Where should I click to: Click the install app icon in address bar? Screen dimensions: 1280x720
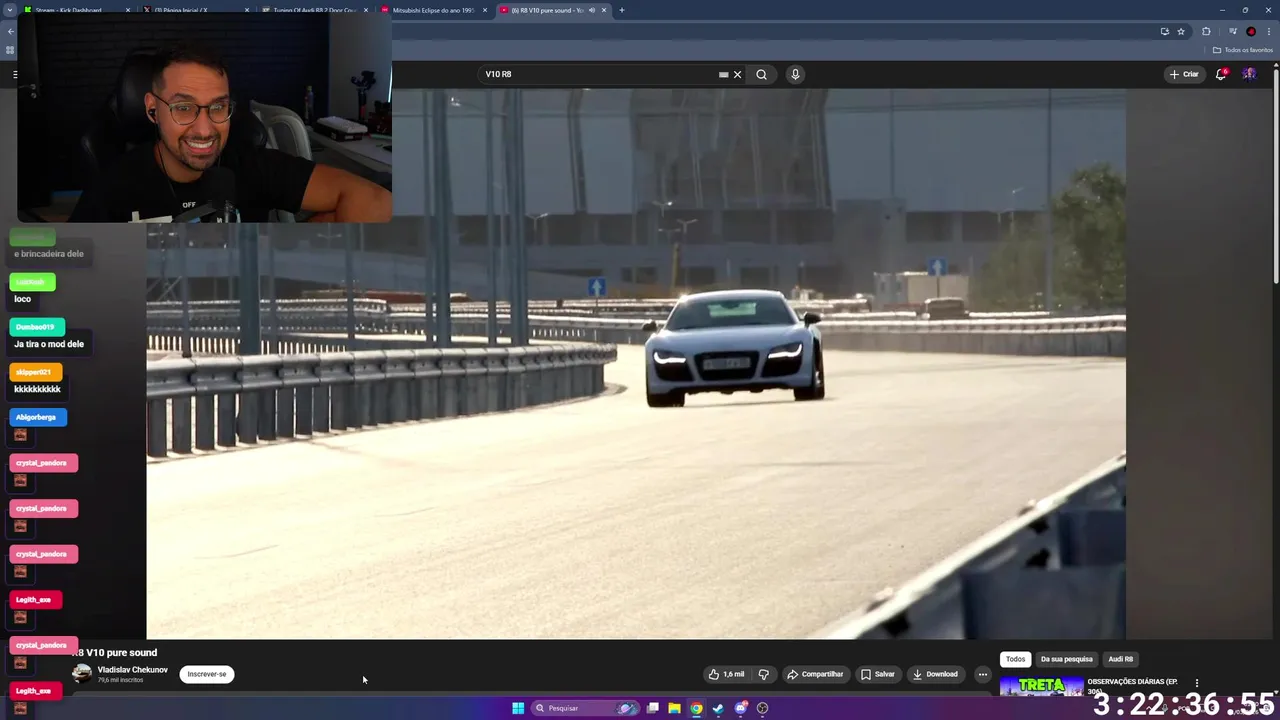(x=1165, y=31)
